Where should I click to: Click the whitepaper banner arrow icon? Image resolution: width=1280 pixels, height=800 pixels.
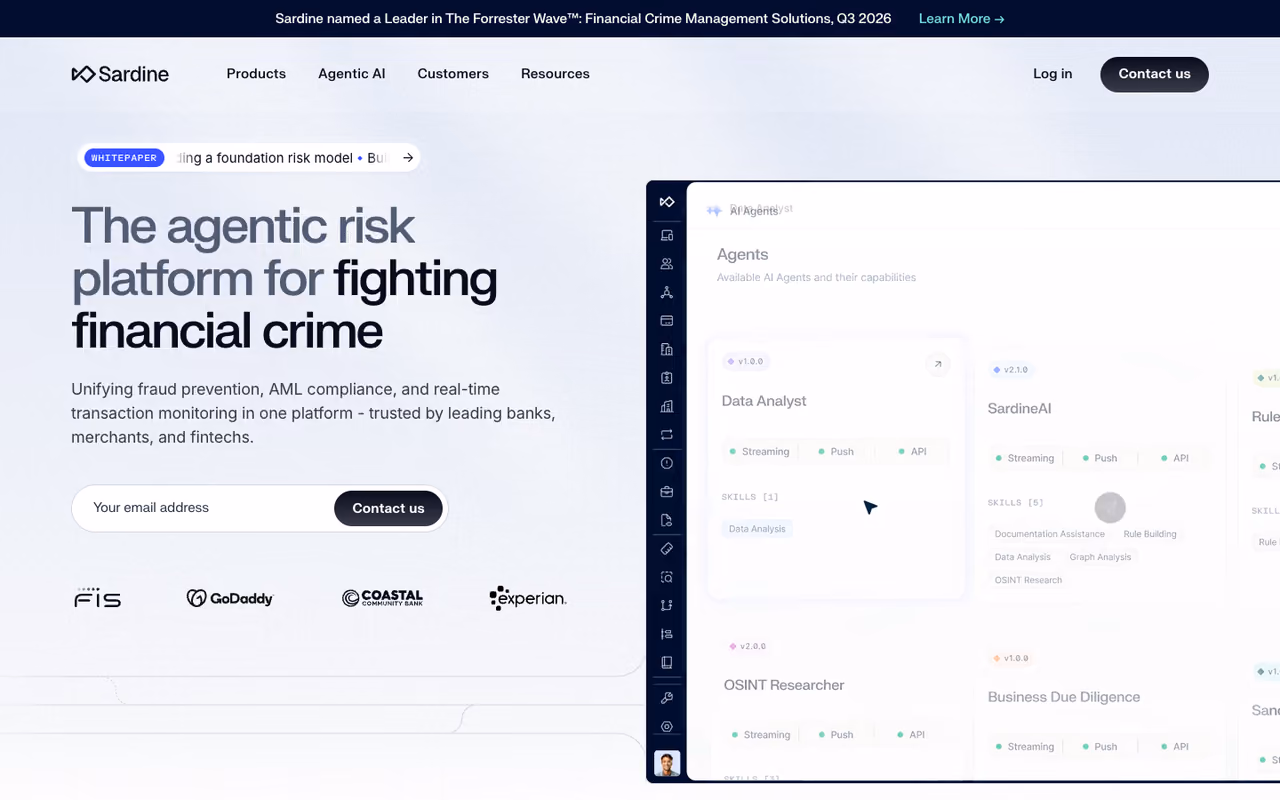pos(408,158)
